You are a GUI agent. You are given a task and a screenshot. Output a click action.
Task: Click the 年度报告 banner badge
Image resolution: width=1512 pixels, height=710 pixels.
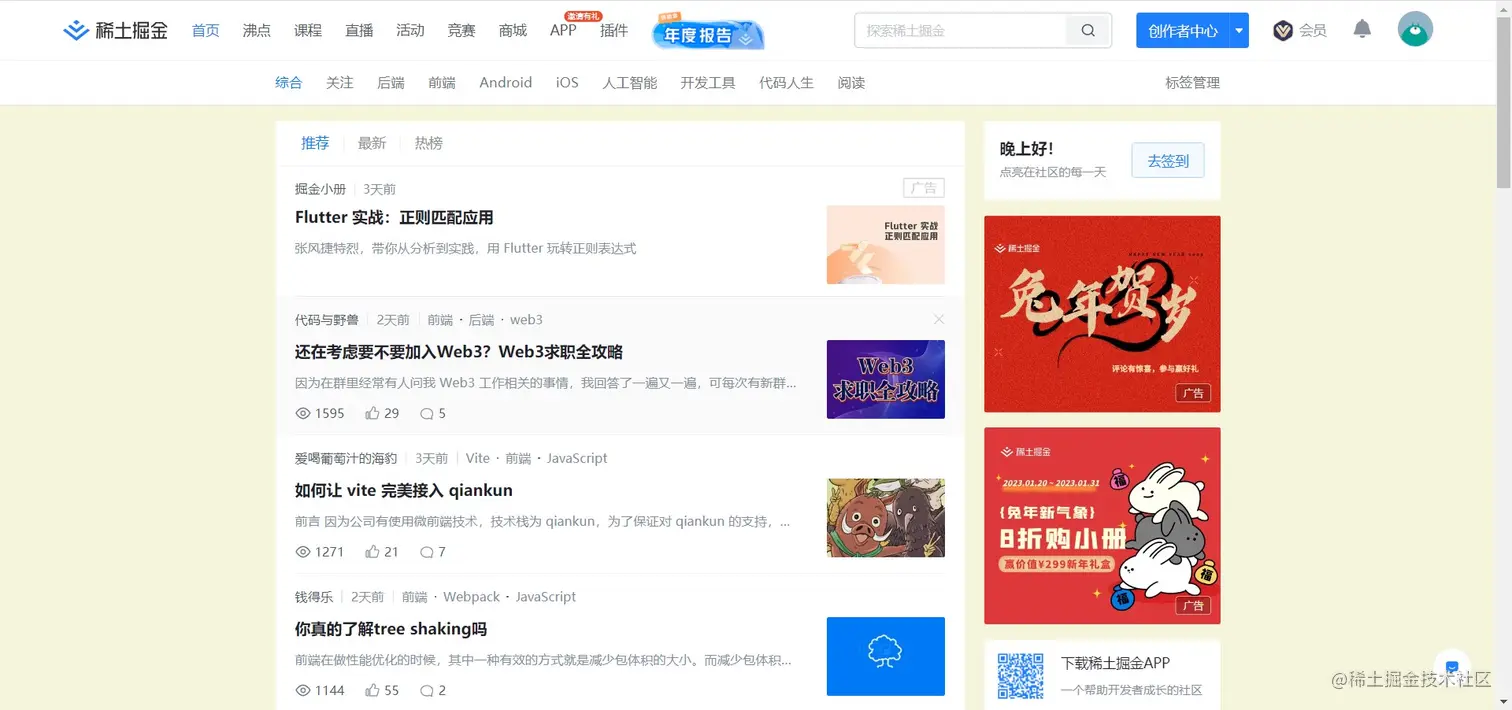[708, 32]
